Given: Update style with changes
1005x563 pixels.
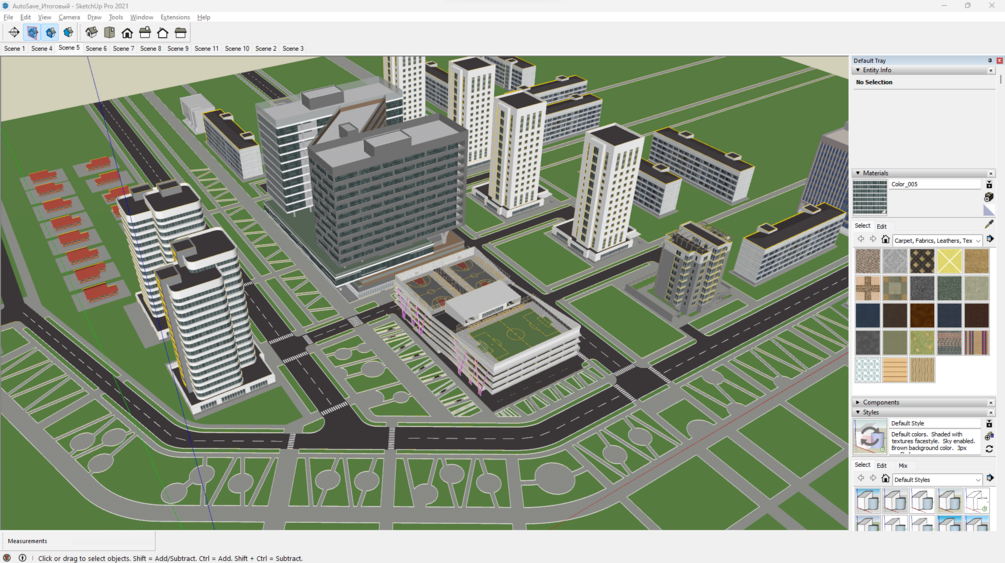Looking at the screenshot, I should click(989, 449).
